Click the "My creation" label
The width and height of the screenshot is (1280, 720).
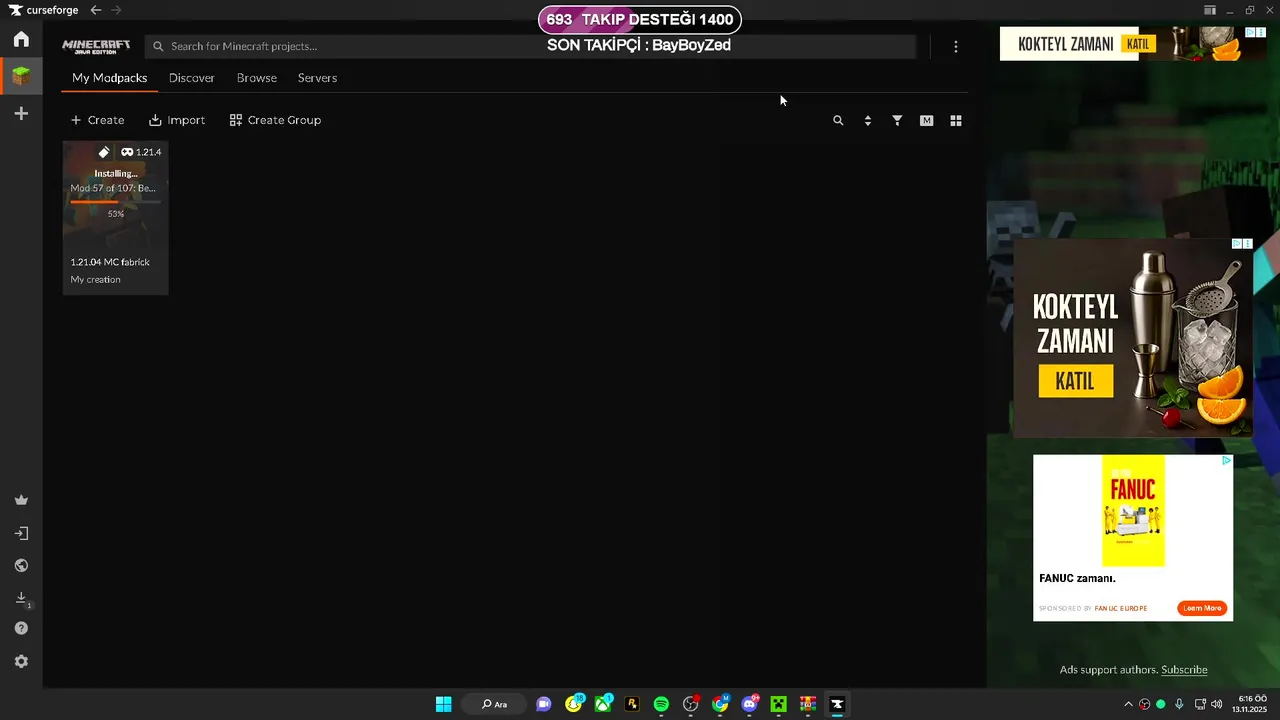96,280
